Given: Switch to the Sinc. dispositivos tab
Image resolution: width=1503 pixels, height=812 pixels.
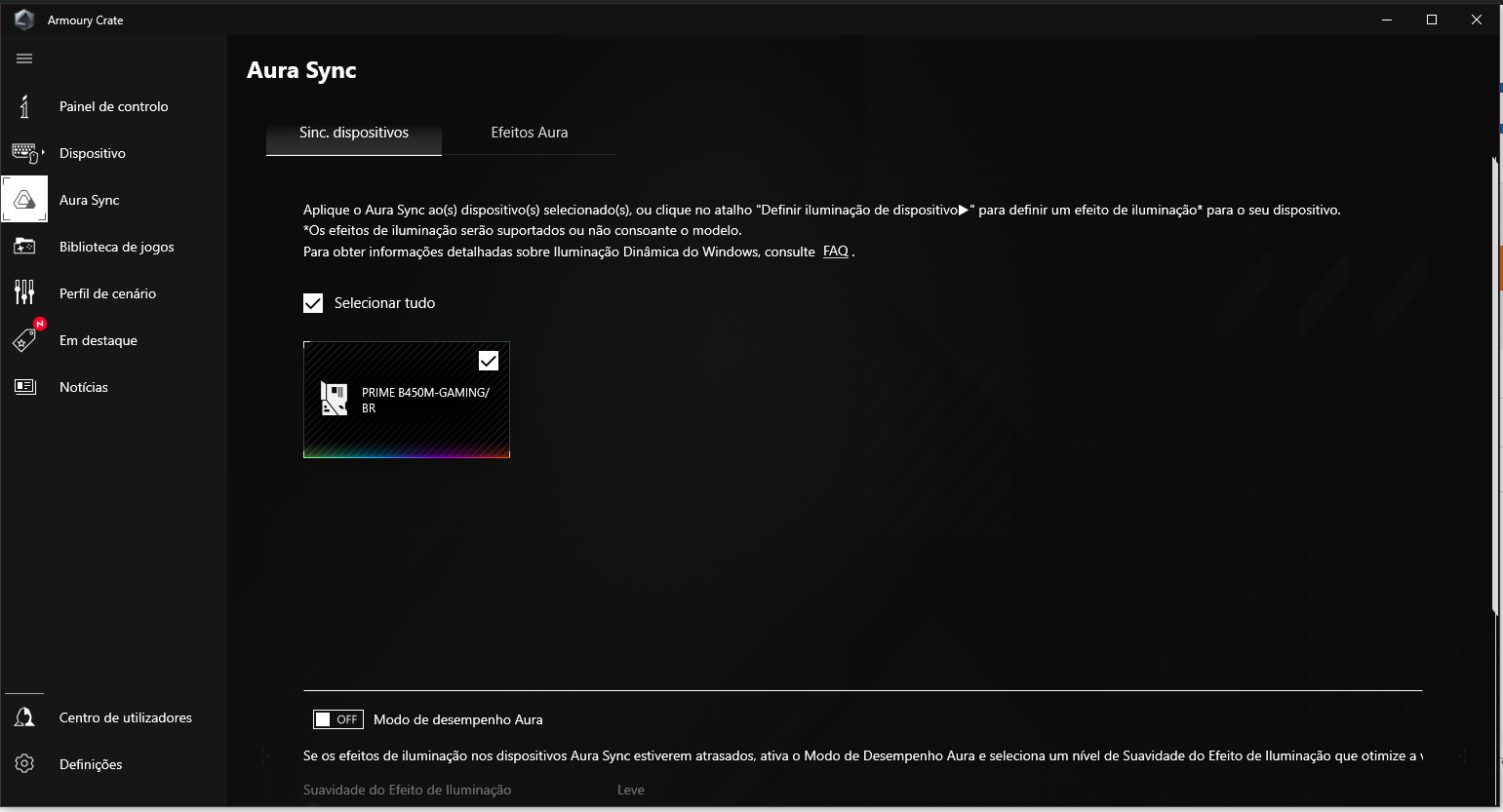Looking at the screenshot, I should coord(354,134).
